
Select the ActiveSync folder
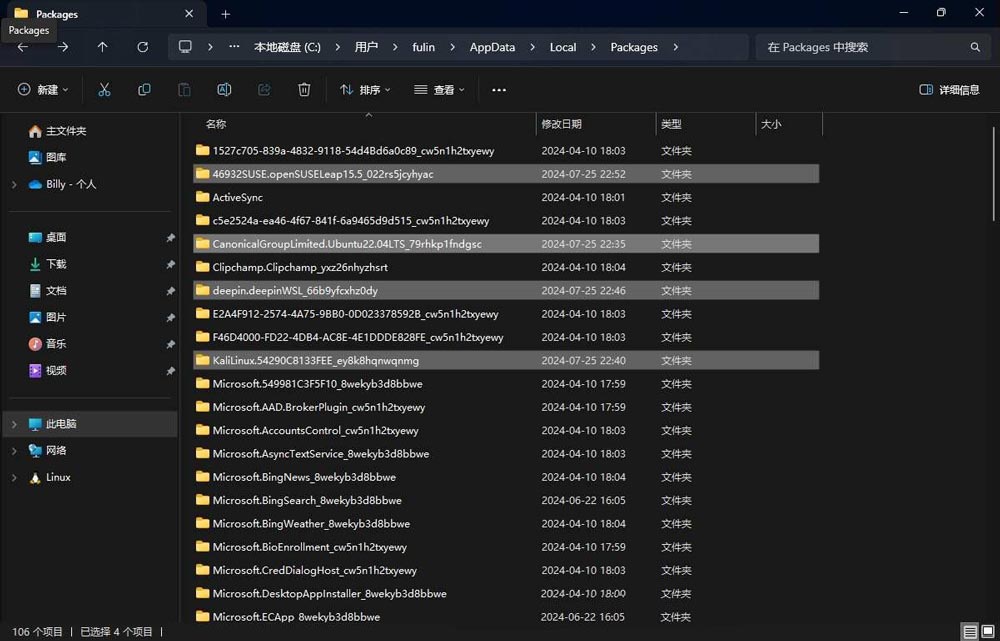pos(238,198)
